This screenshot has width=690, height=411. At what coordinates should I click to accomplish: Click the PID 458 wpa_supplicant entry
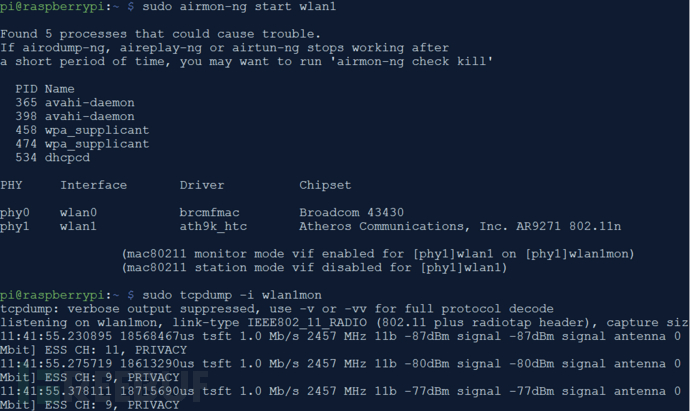pyautogui.click(x=82, y=130)
